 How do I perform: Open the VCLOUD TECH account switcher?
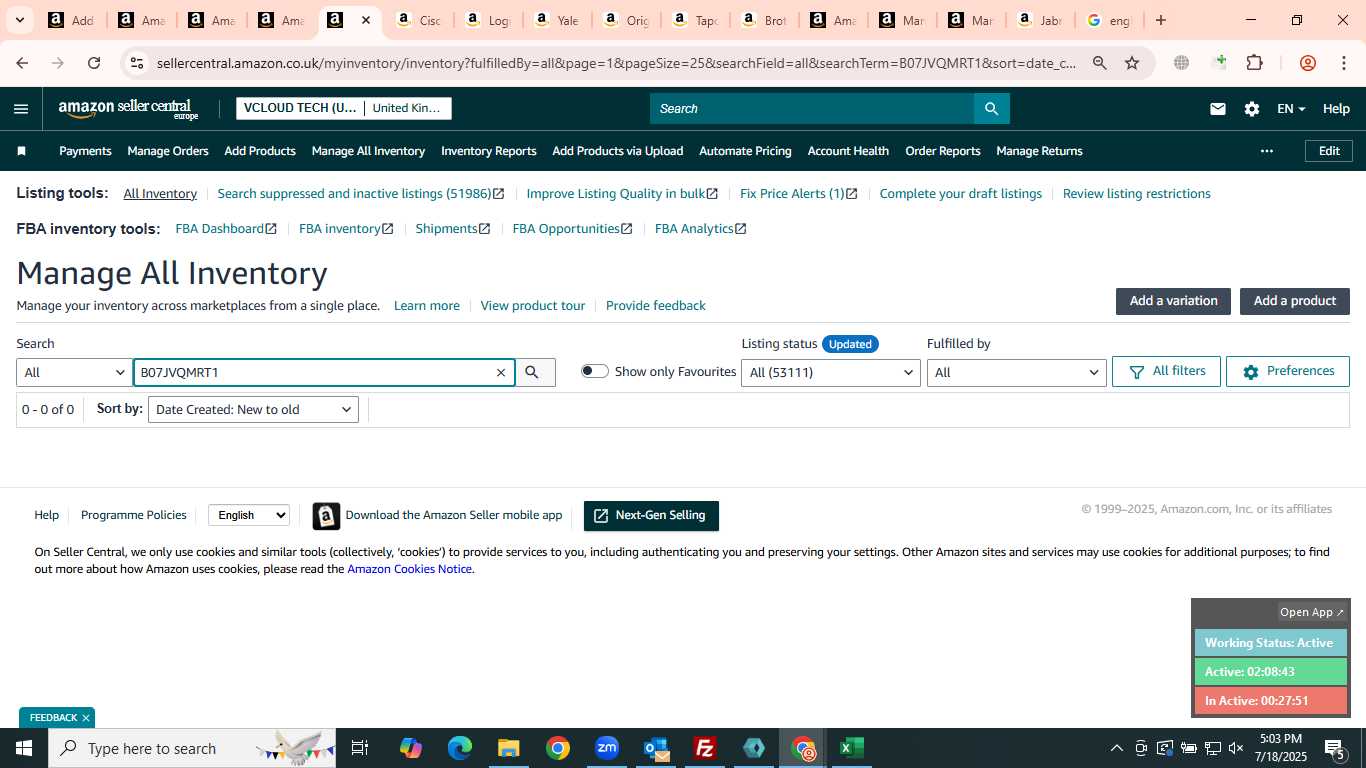coord(344,108)
